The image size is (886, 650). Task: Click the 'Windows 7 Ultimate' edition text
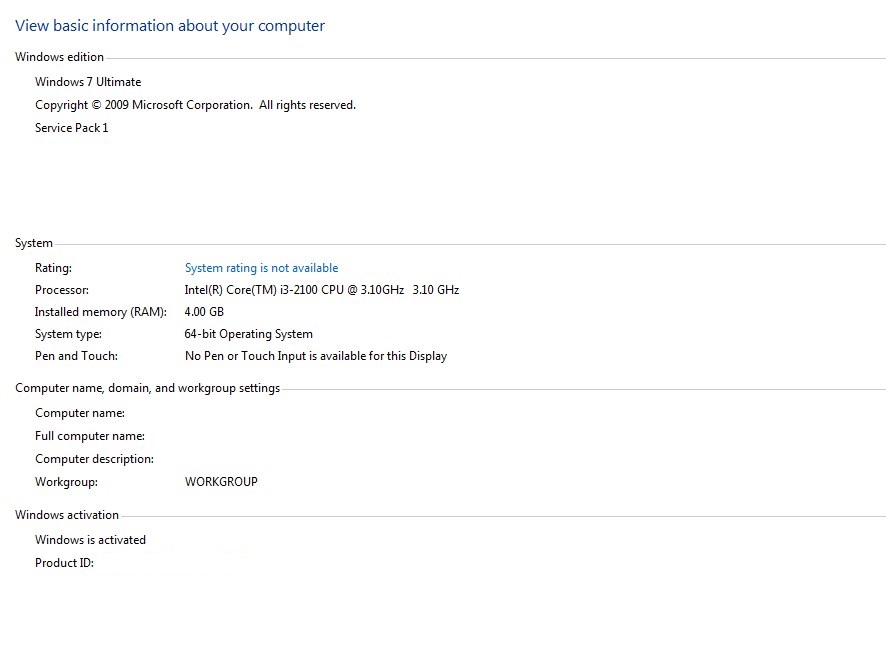[x=88, y=82]
